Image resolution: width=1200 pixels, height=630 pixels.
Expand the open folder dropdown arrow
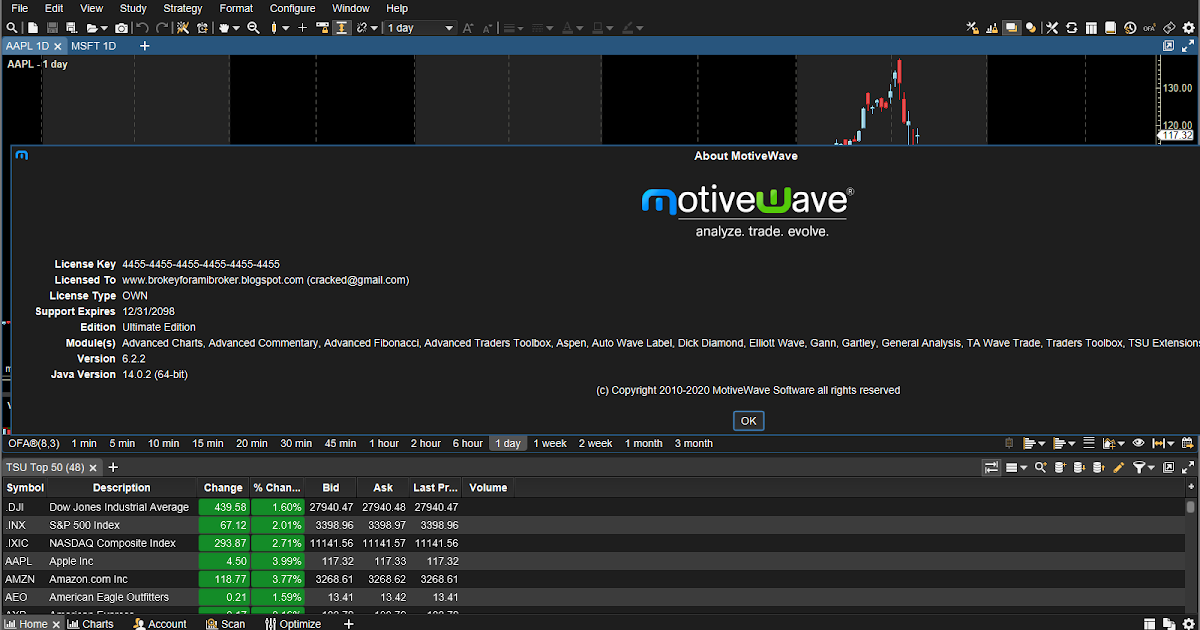[x=104, y=28]
